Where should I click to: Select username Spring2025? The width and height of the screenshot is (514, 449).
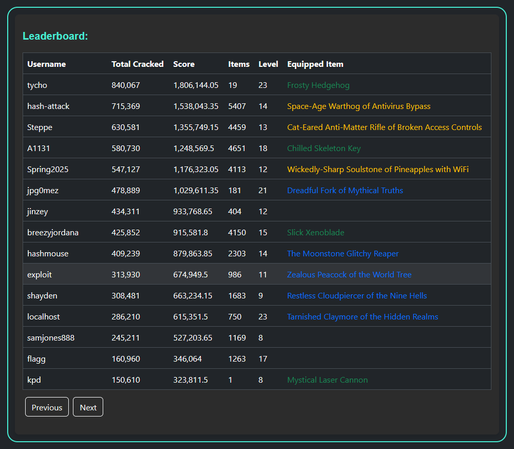(x=47, y=169)
